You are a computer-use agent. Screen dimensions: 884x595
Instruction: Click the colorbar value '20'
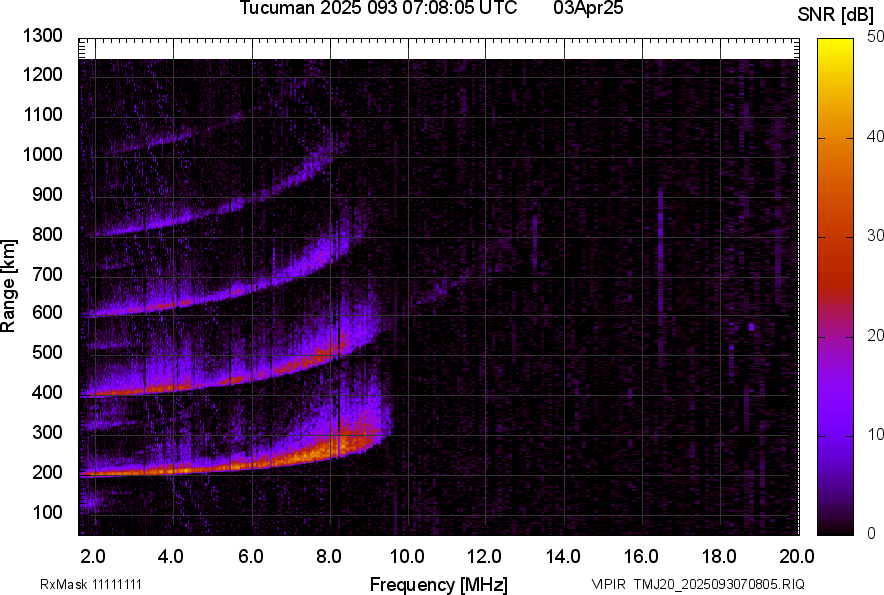pyautogui.click(x=876, y=335)
